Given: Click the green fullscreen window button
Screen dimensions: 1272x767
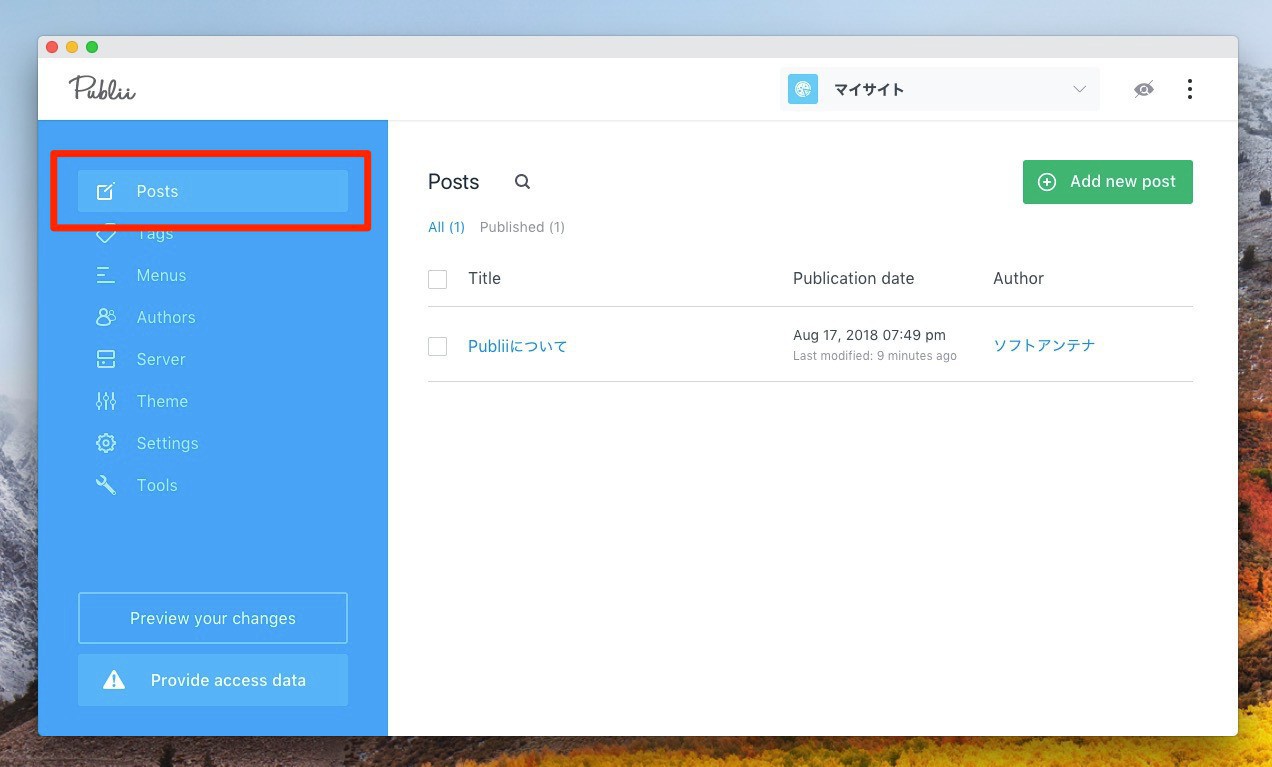Looking at the screenshot, I should [x=92, y=47].
